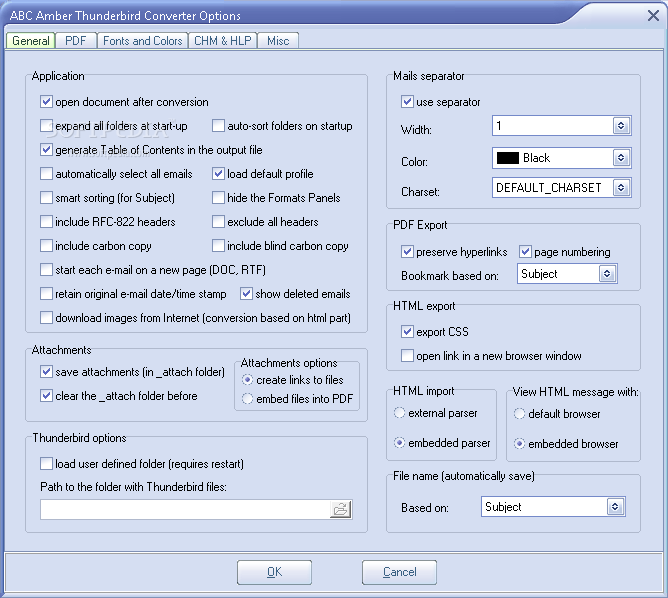Close the Converter Options dialog
This screenshot has height=598, width=668.
(653, 16)
